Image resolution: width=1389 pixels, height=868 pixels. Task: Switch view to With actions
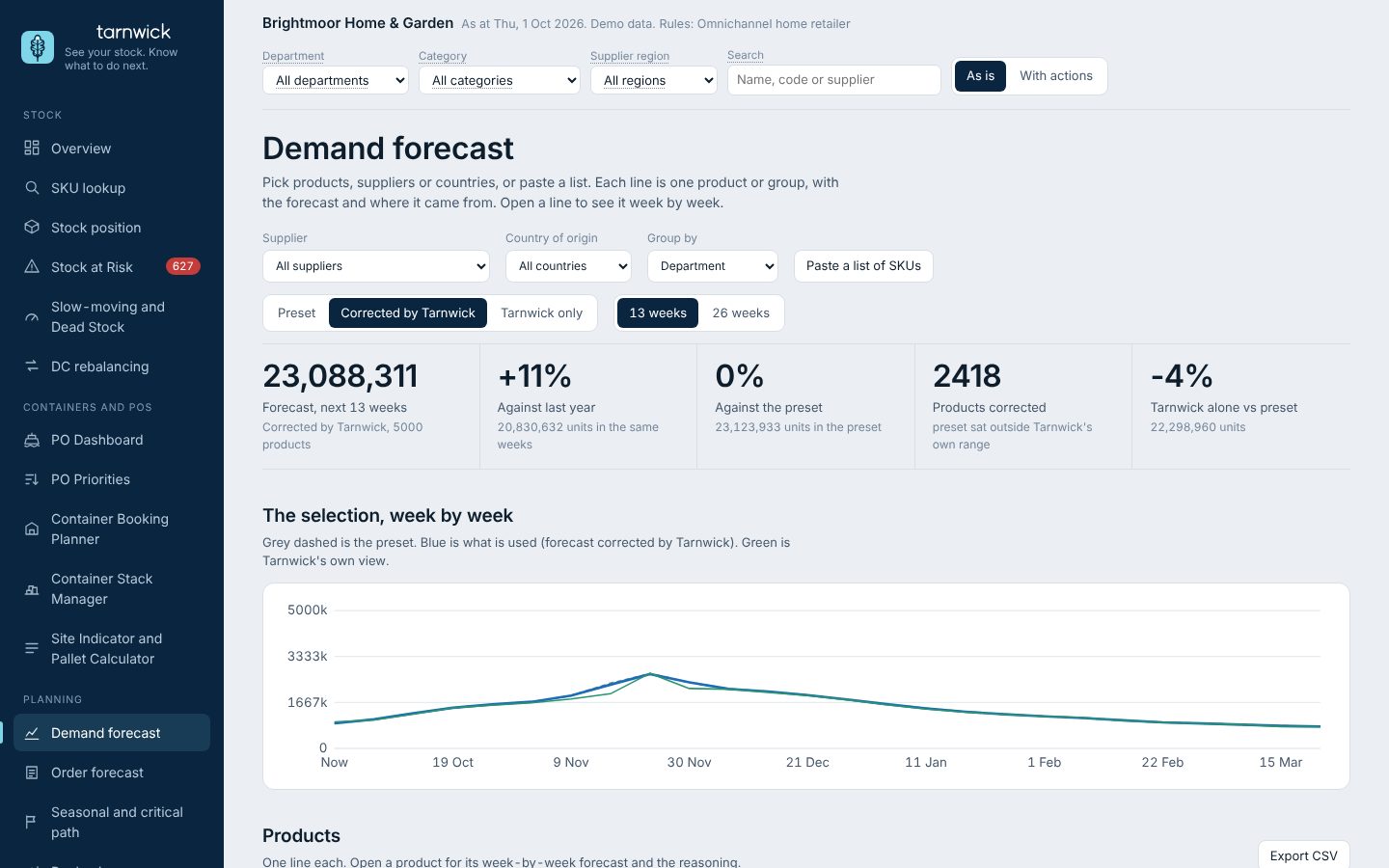coord(1056,76)
